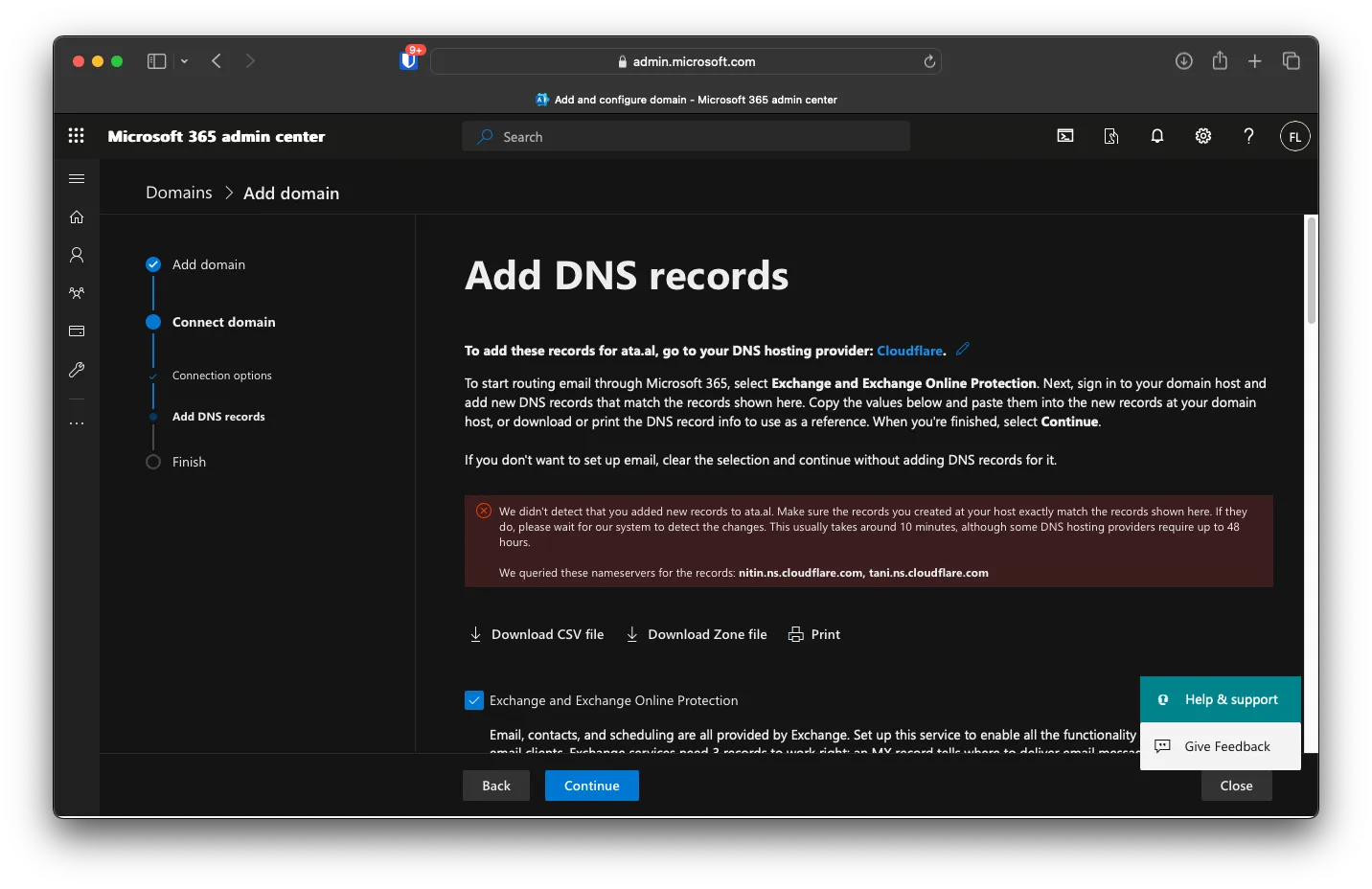The image size is (1372, 889).
Task: Open Help & support panel
Action: coord(1221,699)
